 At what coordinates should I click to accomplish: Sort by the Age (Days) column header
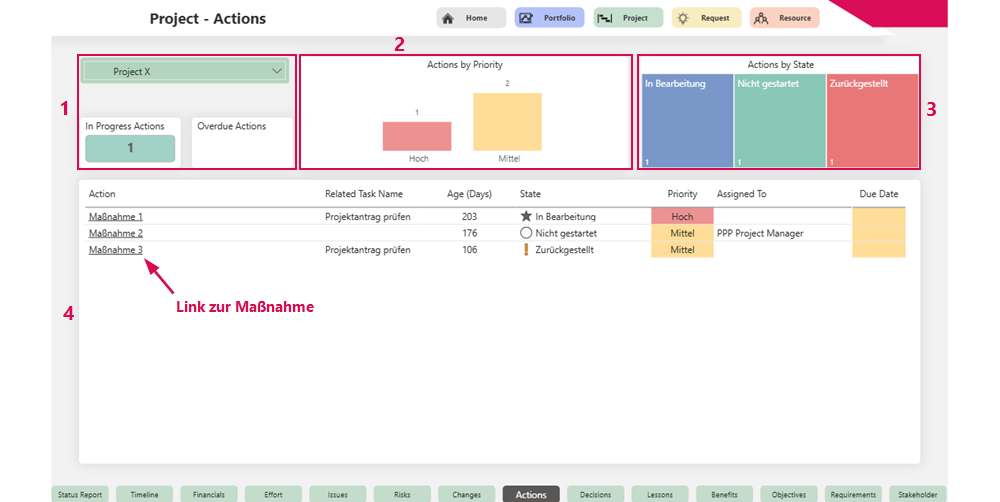pyautogui.click(x=469, y=194)
